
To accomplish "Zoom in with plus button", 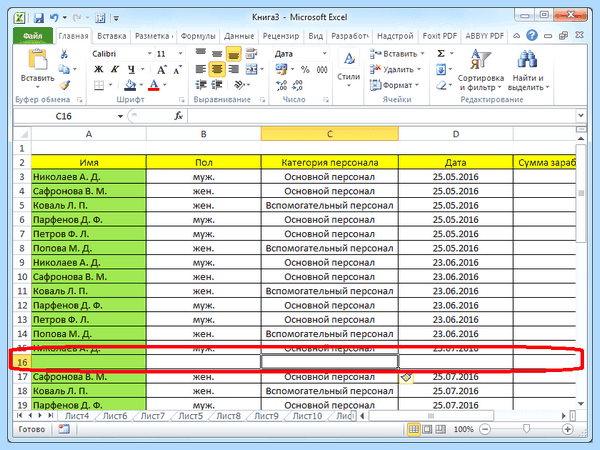I will tap(567, 429).
